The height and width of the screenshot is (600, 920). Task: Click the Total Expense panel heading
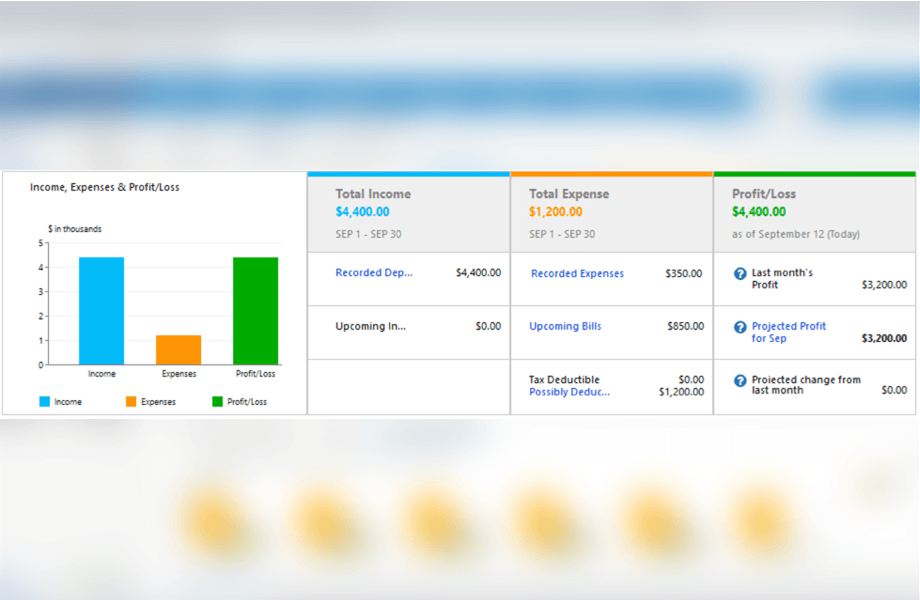569,194
